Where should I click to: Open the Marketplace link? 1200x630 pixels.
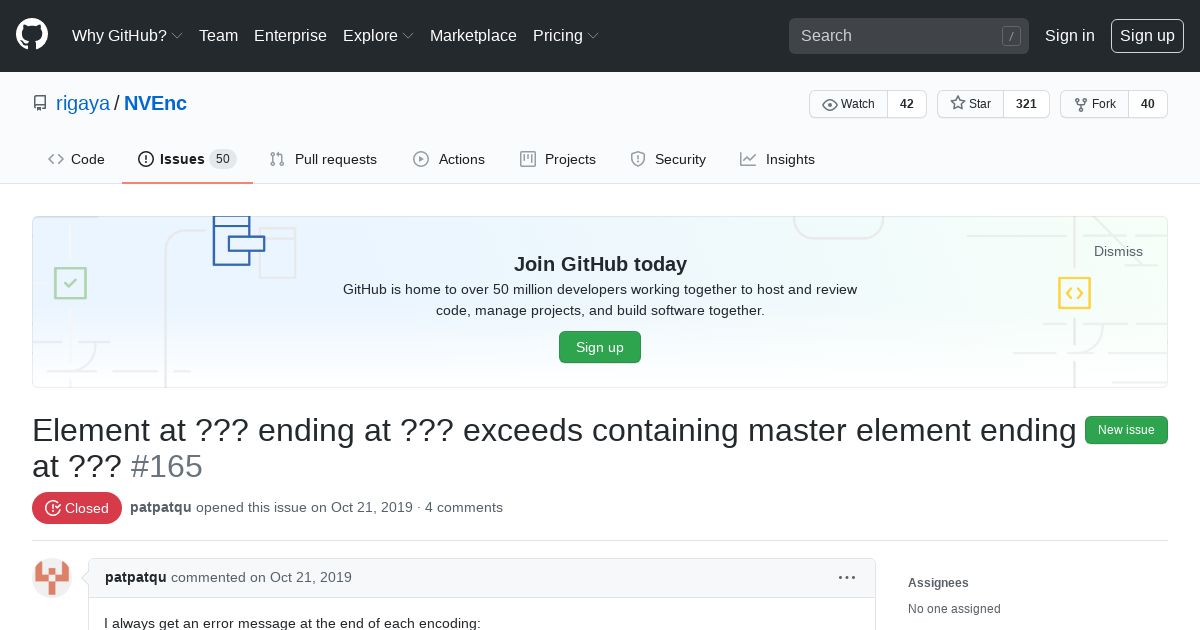point(473,35)
